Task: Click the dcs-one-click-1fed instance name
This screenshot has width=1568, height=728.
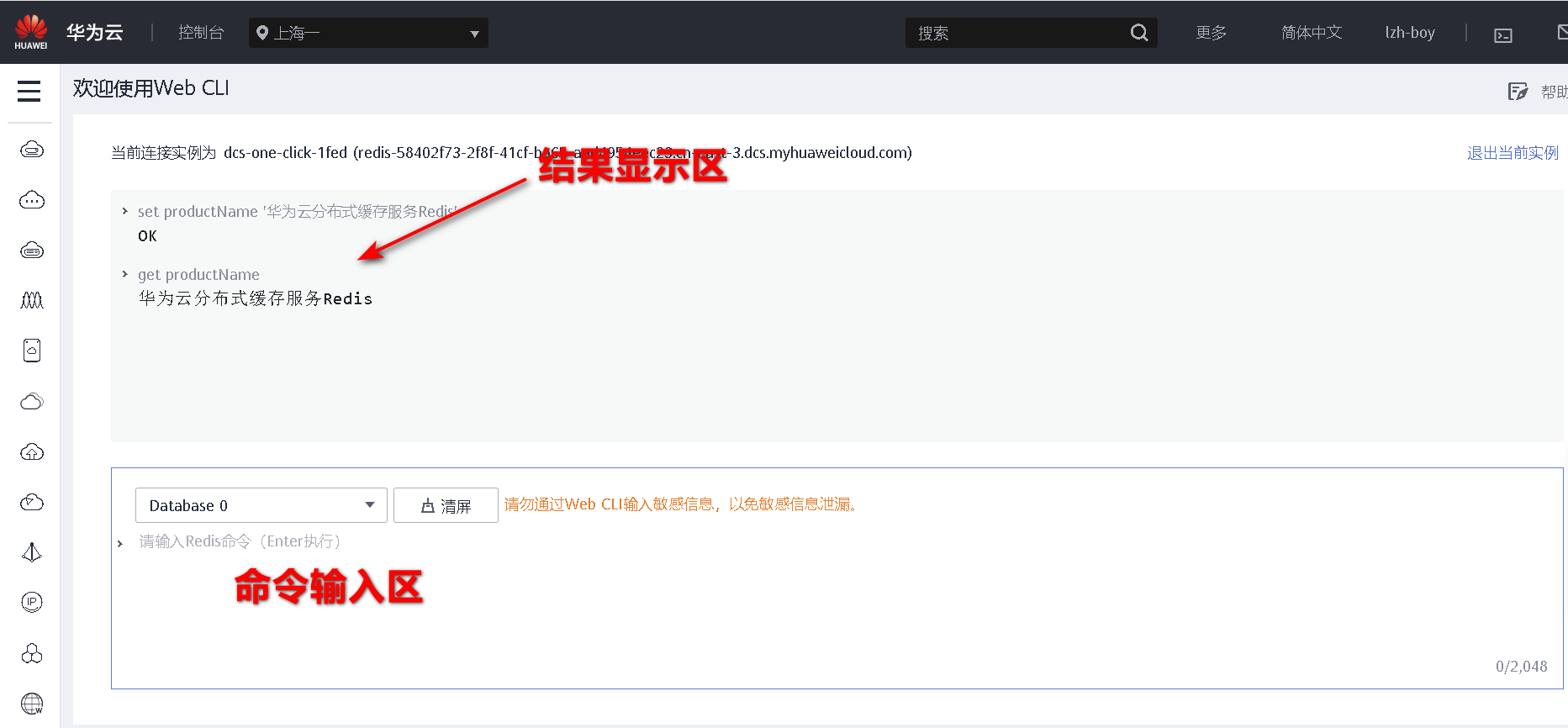Action: 285,153
